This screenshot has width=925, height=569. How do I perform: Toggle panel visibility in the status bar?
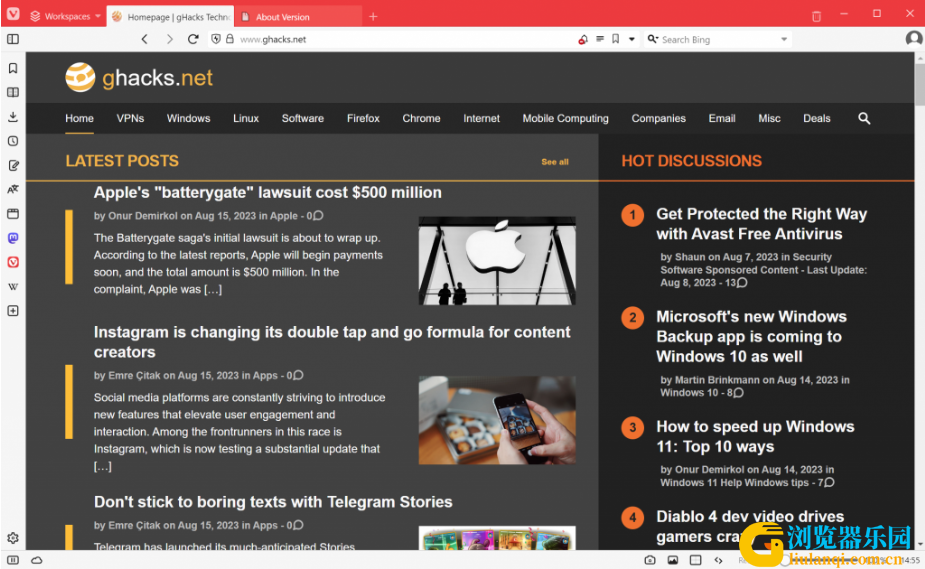(13, 560)
